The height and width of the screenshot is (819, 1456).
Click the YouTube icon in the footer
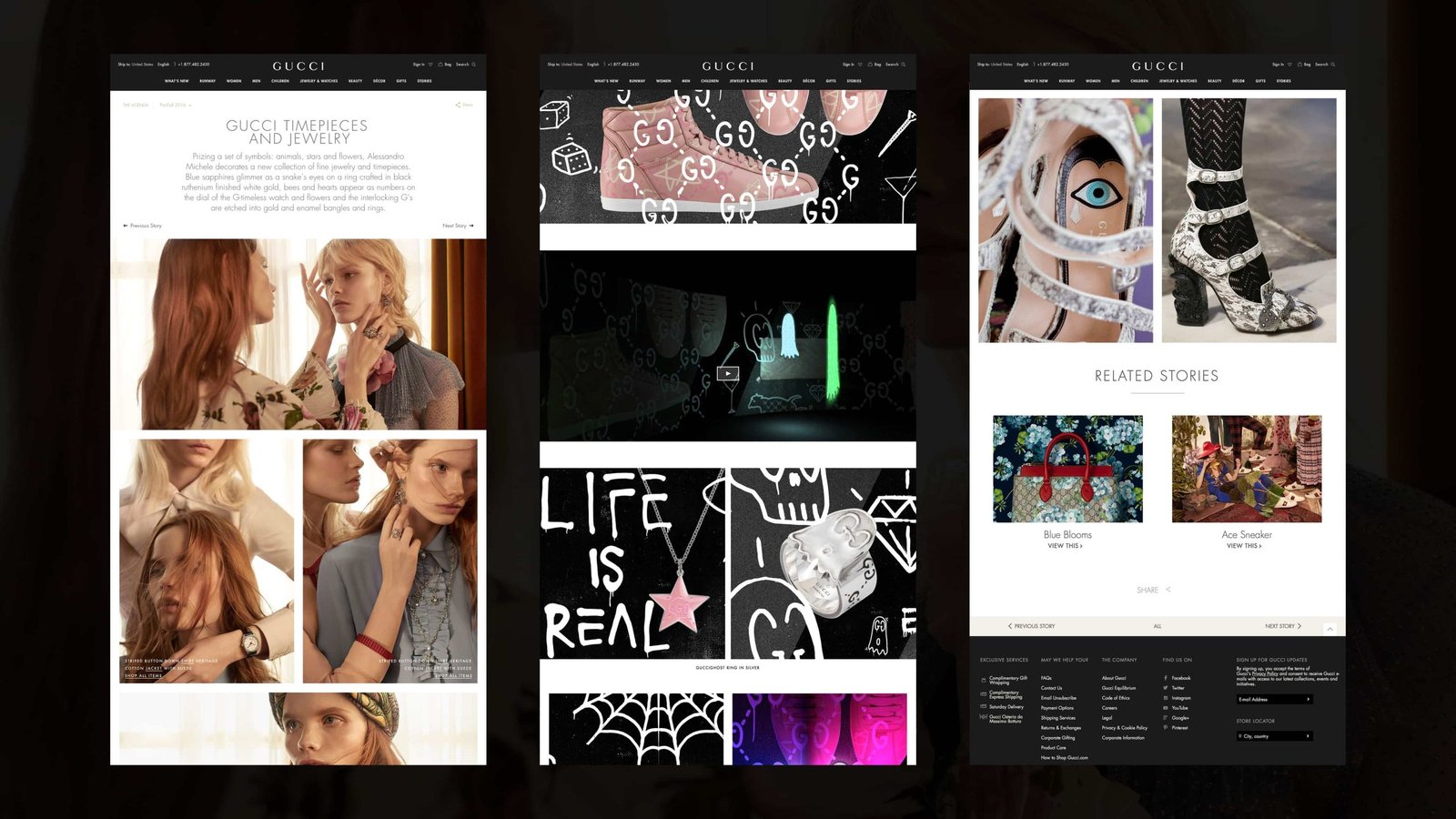pyautogui.click(x=1166, y=708)
